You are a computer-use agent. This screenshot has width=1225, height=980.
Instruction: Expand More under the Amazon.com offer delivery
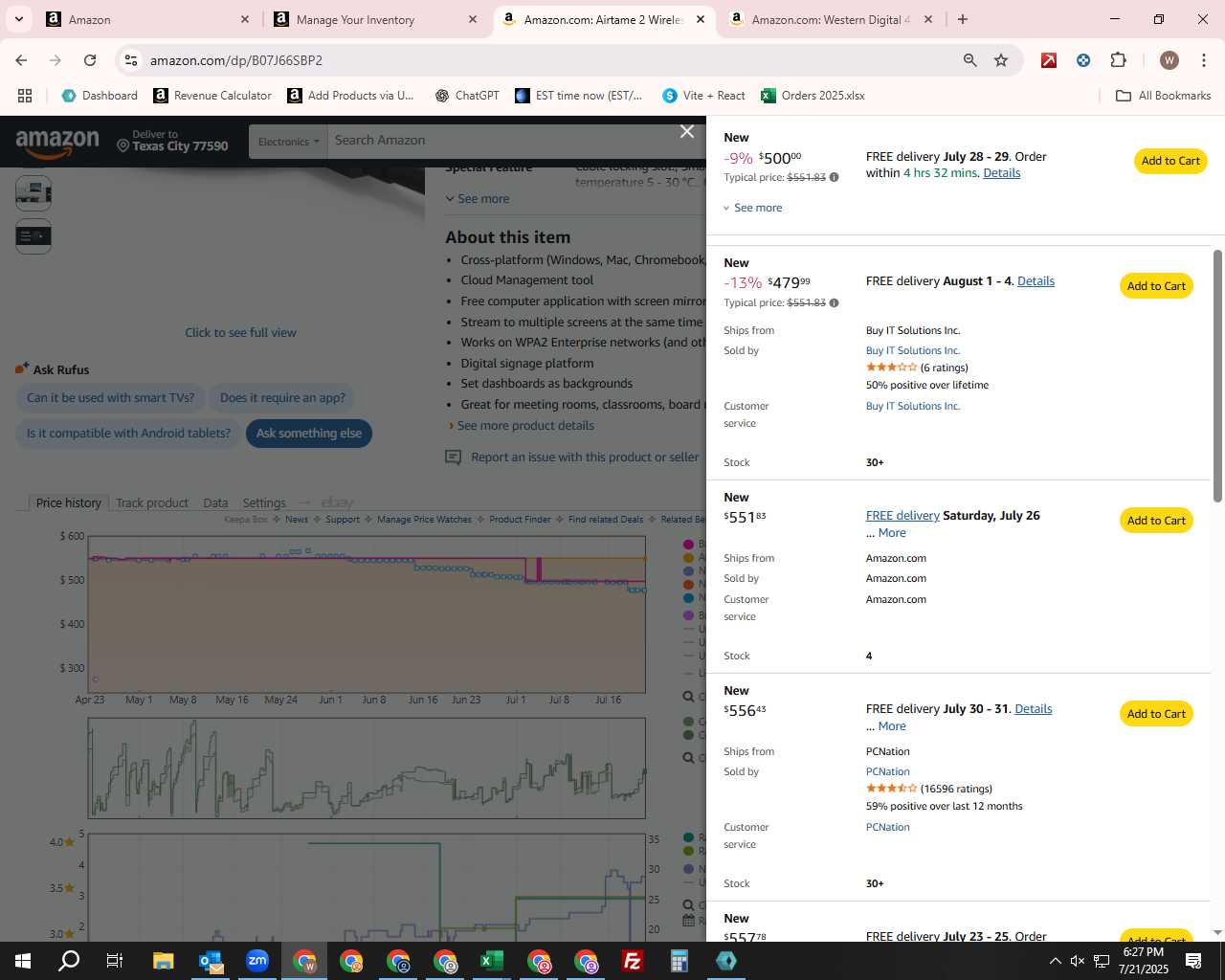(892, 533)
